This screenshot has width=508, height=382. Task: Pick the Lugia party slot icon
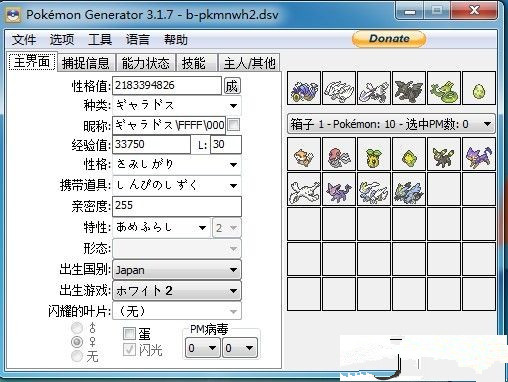374,88
